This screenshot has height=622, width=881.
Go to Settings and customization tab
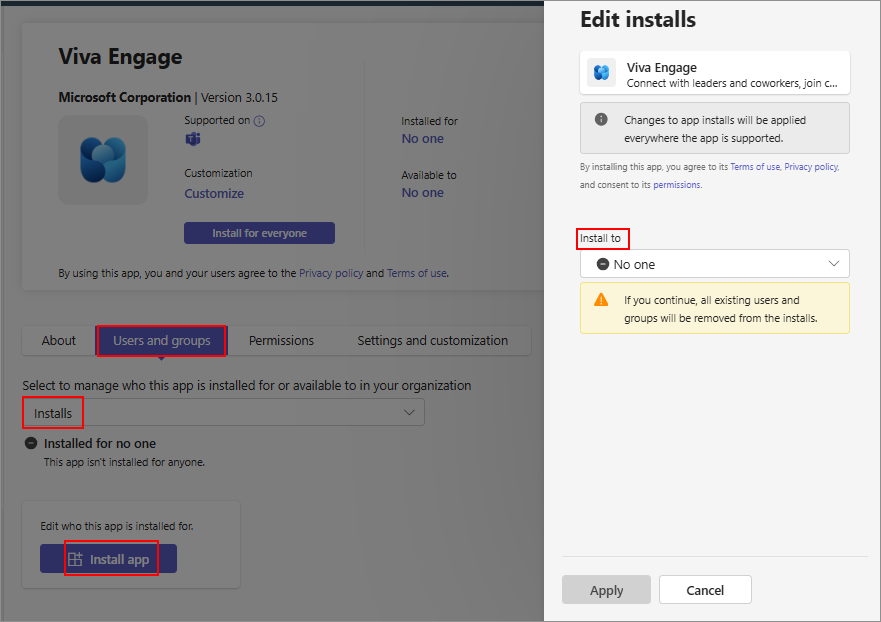[x=433, y=340]
